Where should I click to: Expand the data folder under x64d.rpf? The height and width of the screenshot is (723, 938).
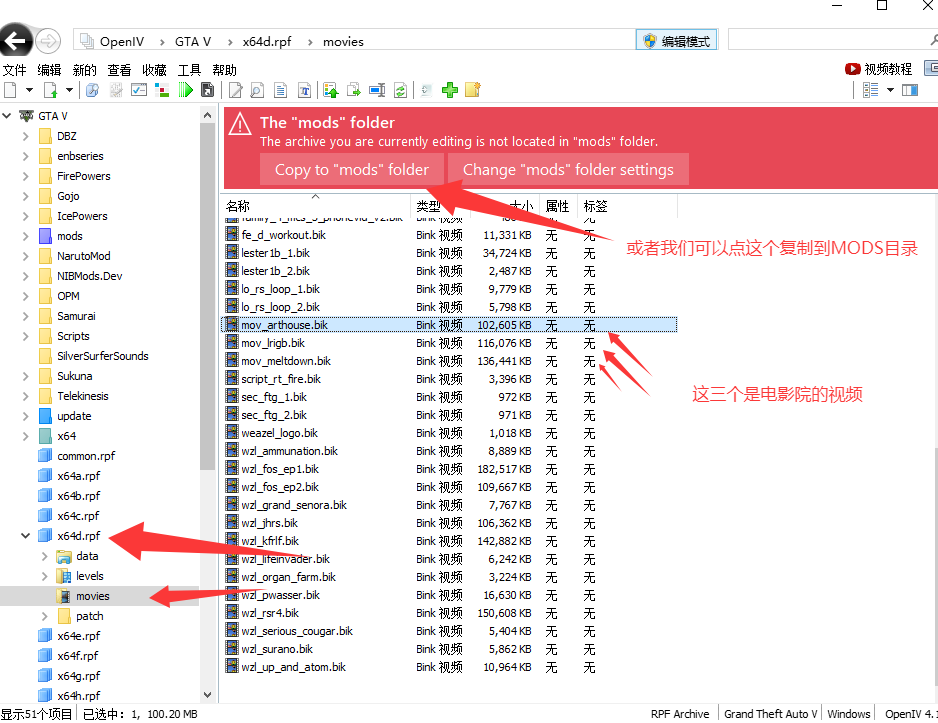pos(45,556)
